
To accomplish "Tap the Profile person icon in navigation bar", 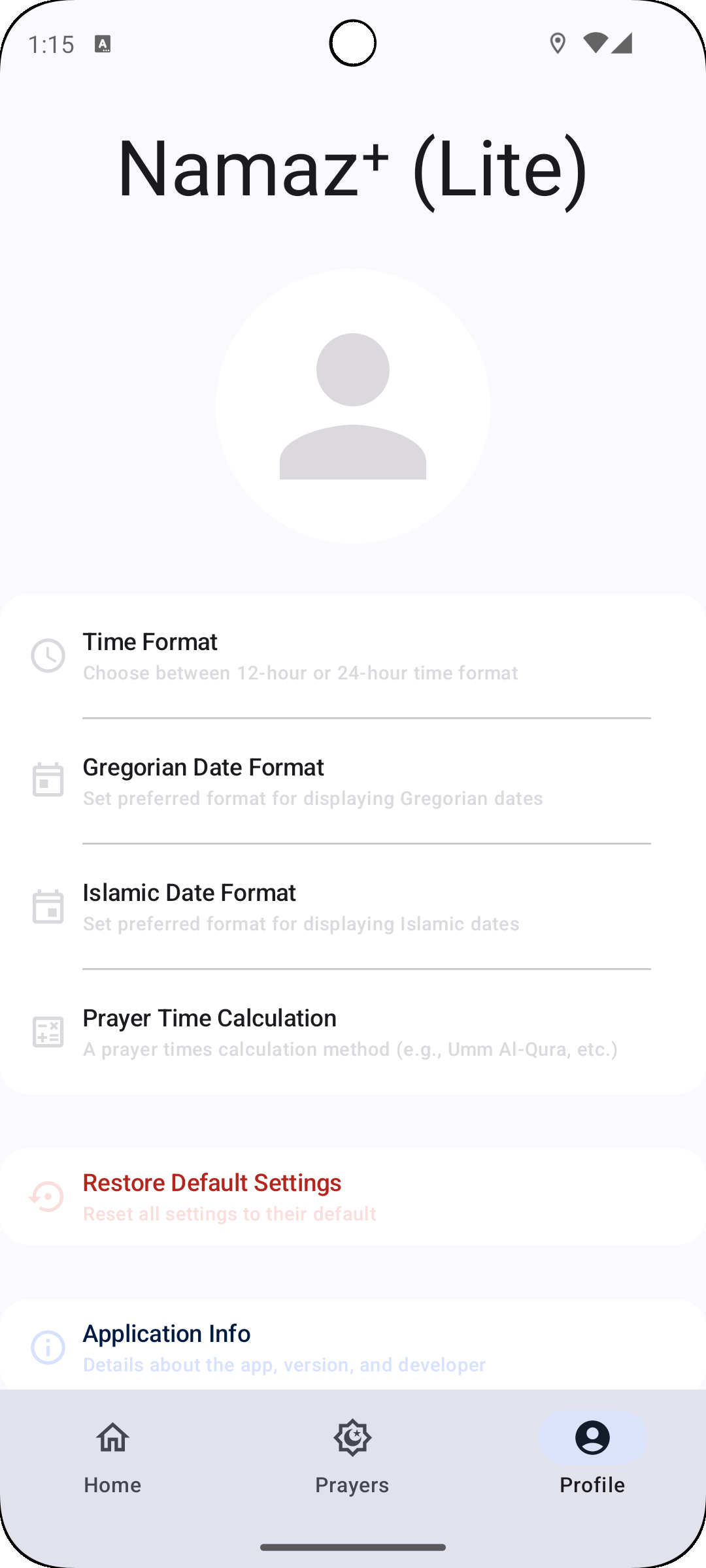I will (592, 1437).
